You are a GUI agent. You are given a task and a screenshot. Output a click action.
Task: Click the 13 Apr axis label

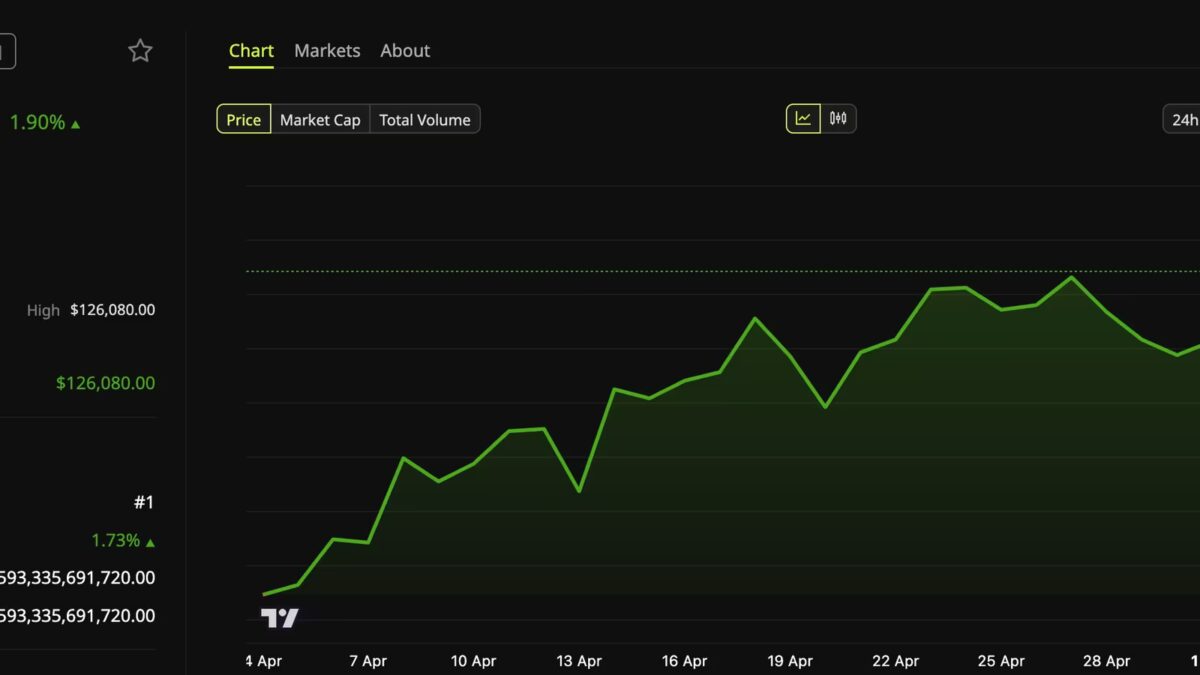coord(579,661)
